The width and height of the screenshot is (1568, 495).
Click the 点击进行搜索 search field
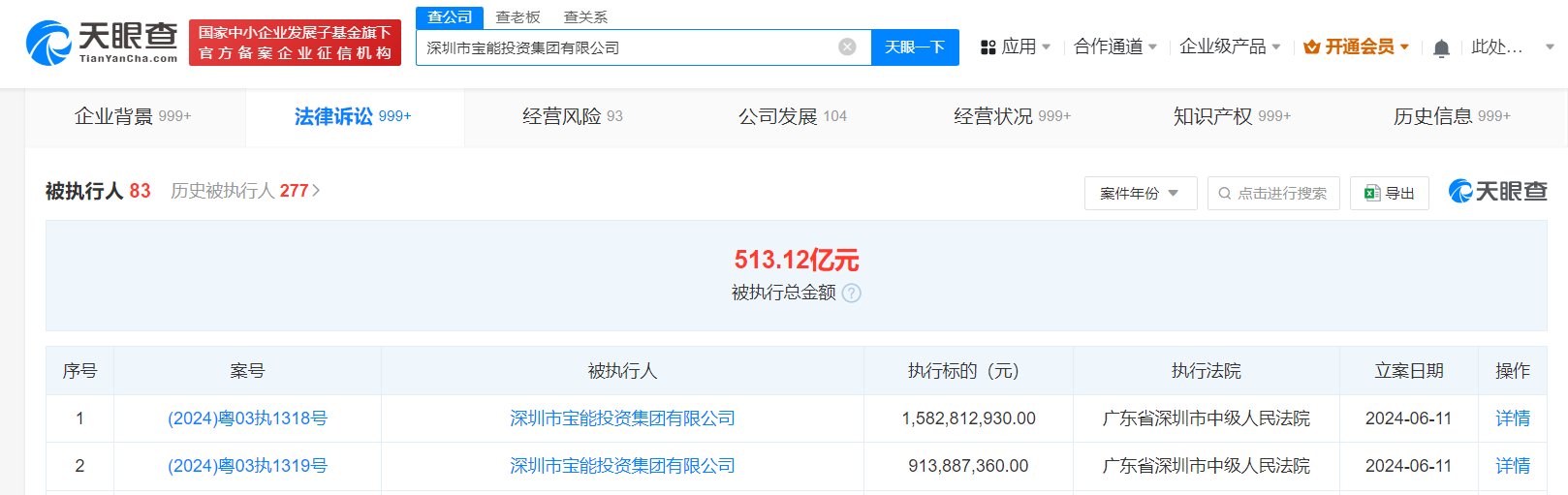(1273, 193)
